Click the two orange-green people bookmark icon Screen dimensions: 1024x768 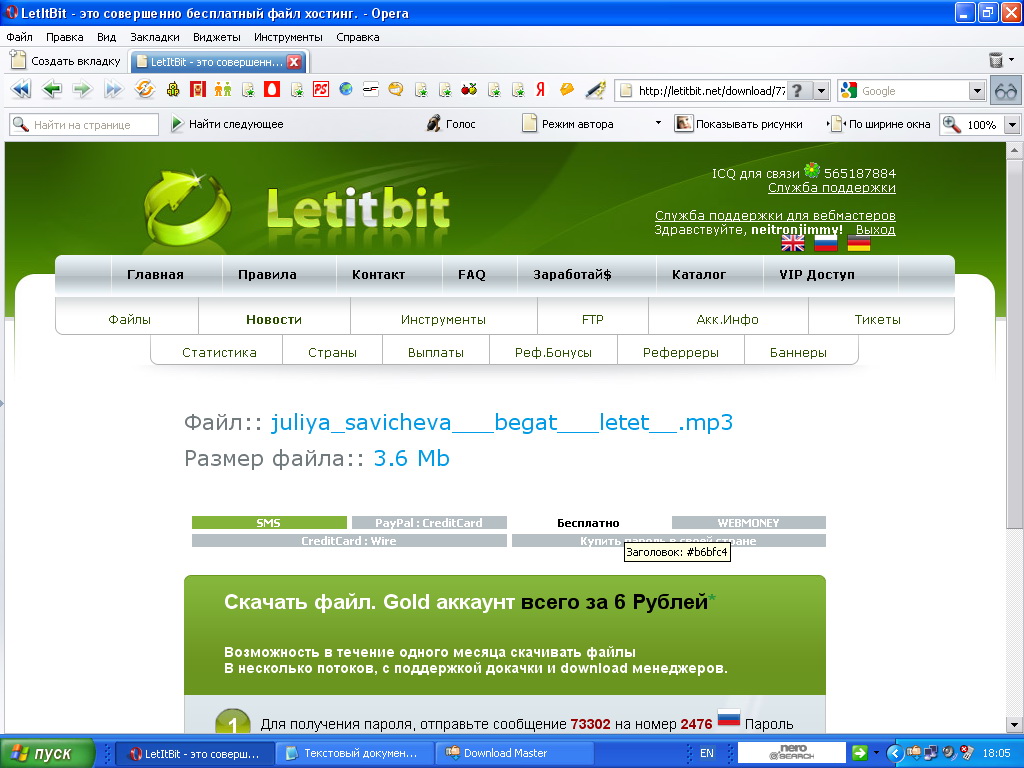223,89
